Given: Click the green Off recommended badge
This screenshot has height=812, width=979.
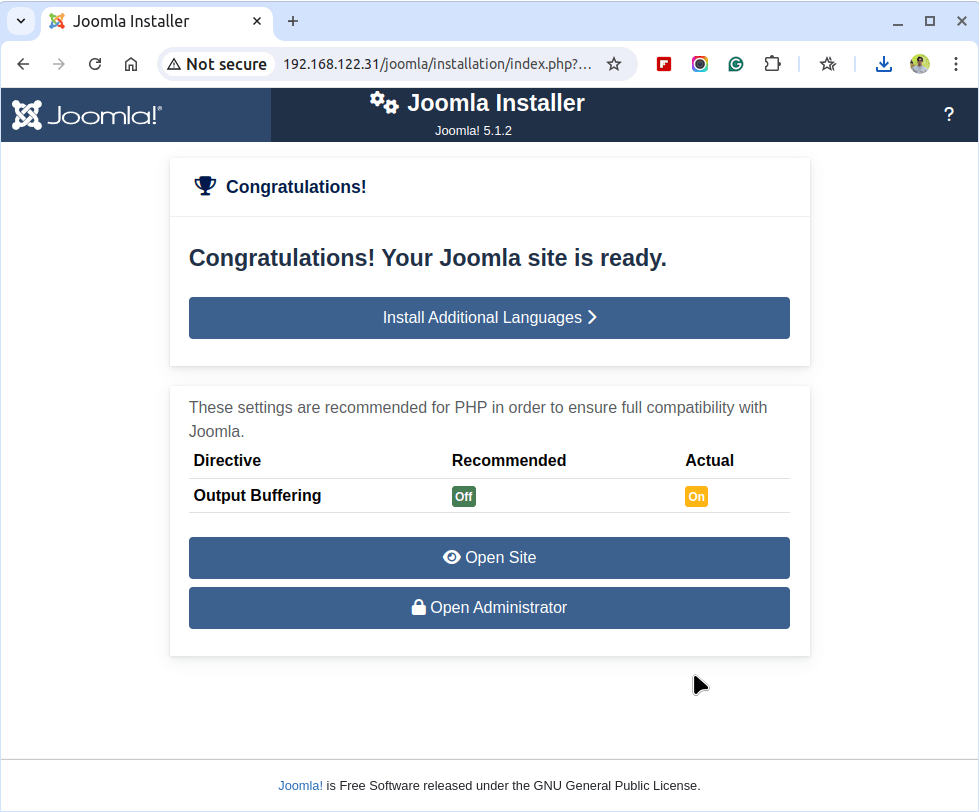Looking at the screenshot, I should (x=464, y=497).
